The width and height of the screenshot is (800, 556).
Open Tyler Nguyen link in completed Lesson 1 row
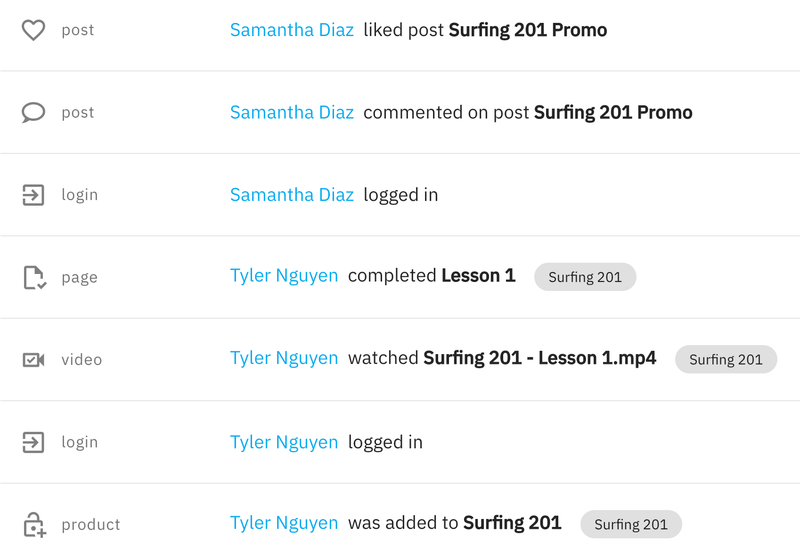pyautogui.click(x=284, y=276)
